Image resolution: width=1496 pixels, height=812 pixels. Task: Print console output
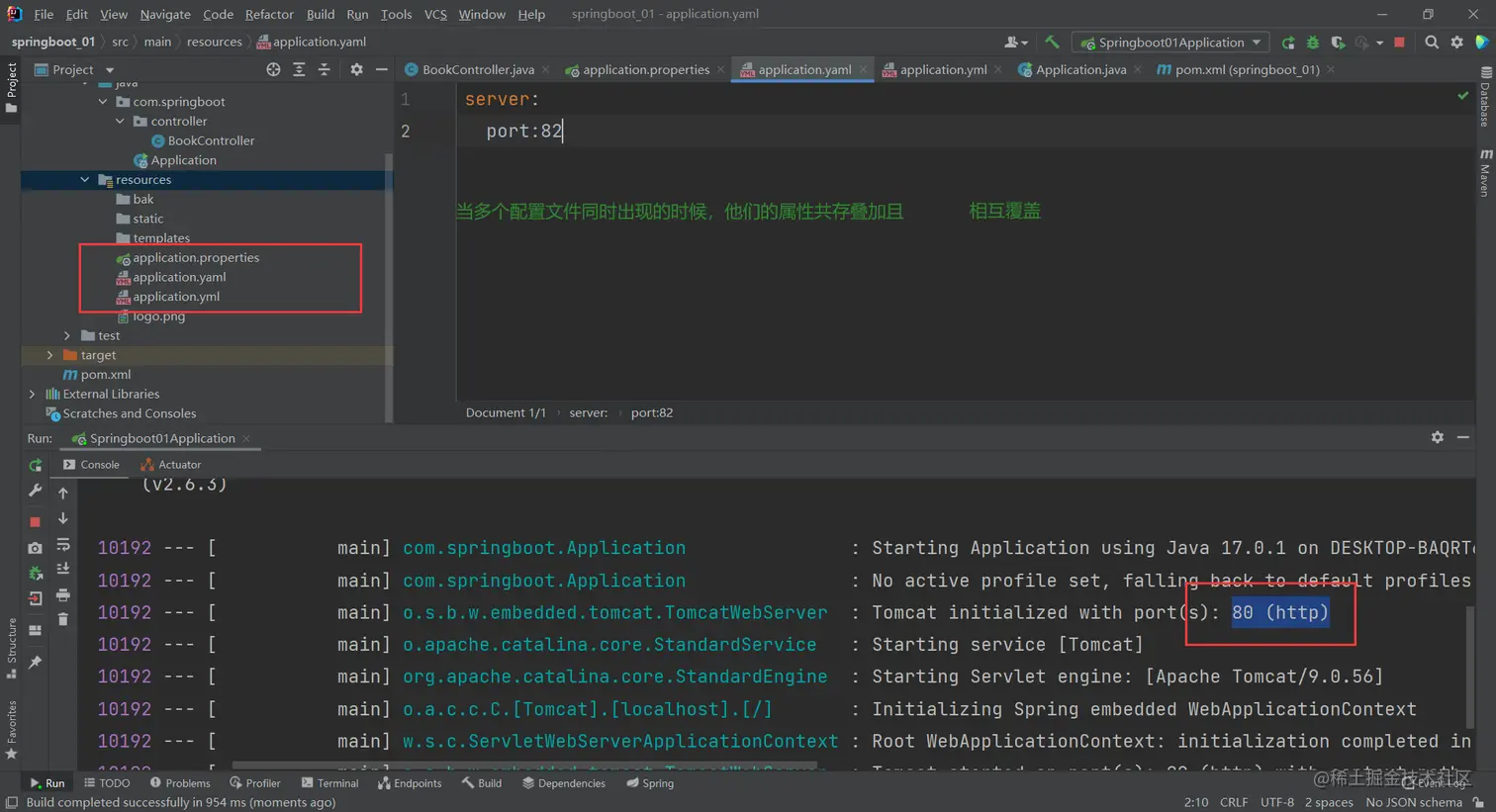[63, 595]
